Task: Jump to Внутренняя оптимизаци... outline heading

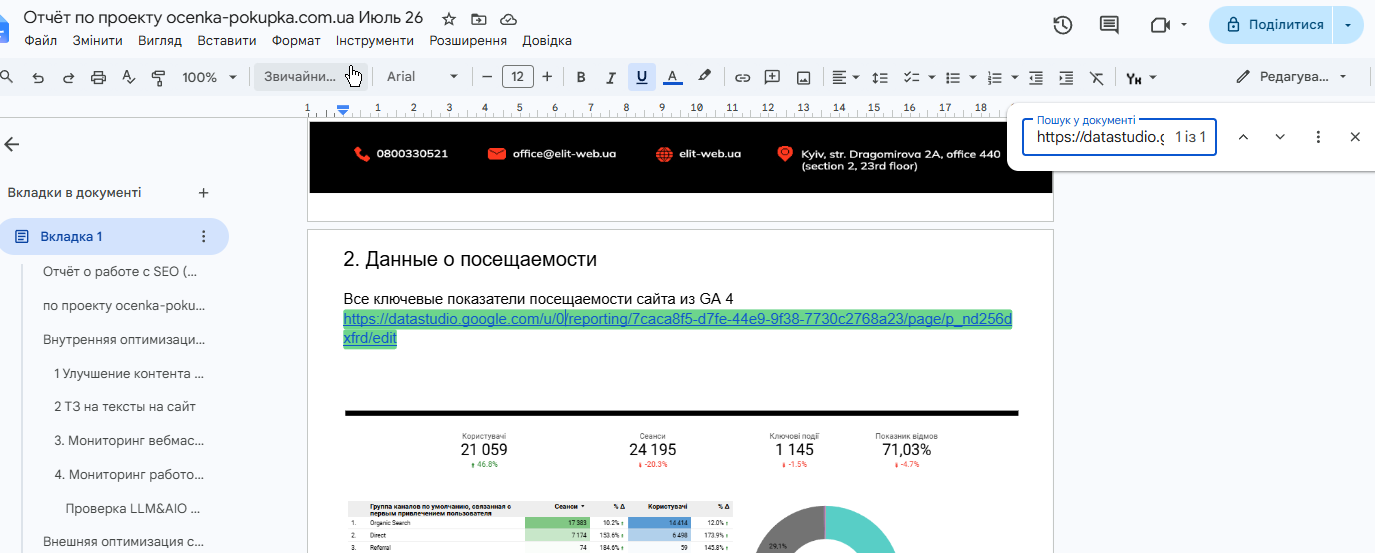Action: tap(124, 339)
